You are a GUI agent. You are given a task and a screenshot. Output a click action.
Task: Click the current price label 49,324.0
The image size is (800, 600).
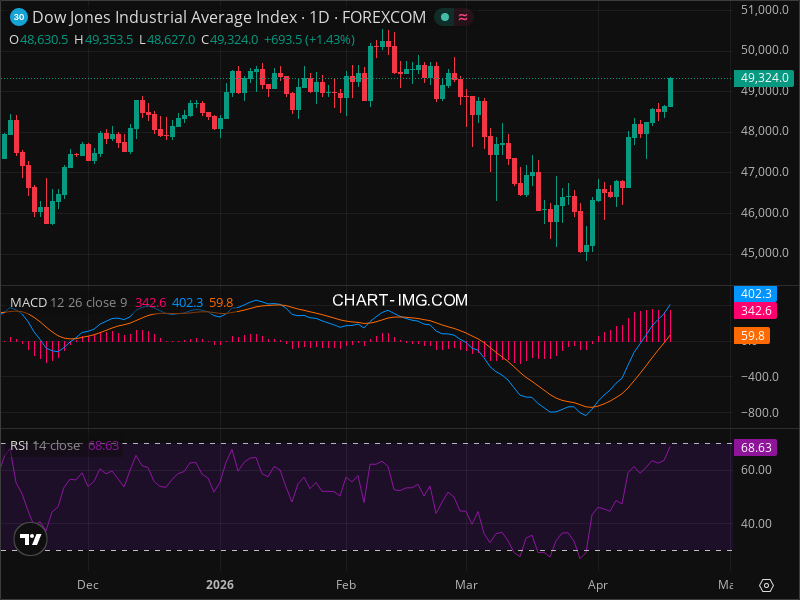(x=764, y=78)
